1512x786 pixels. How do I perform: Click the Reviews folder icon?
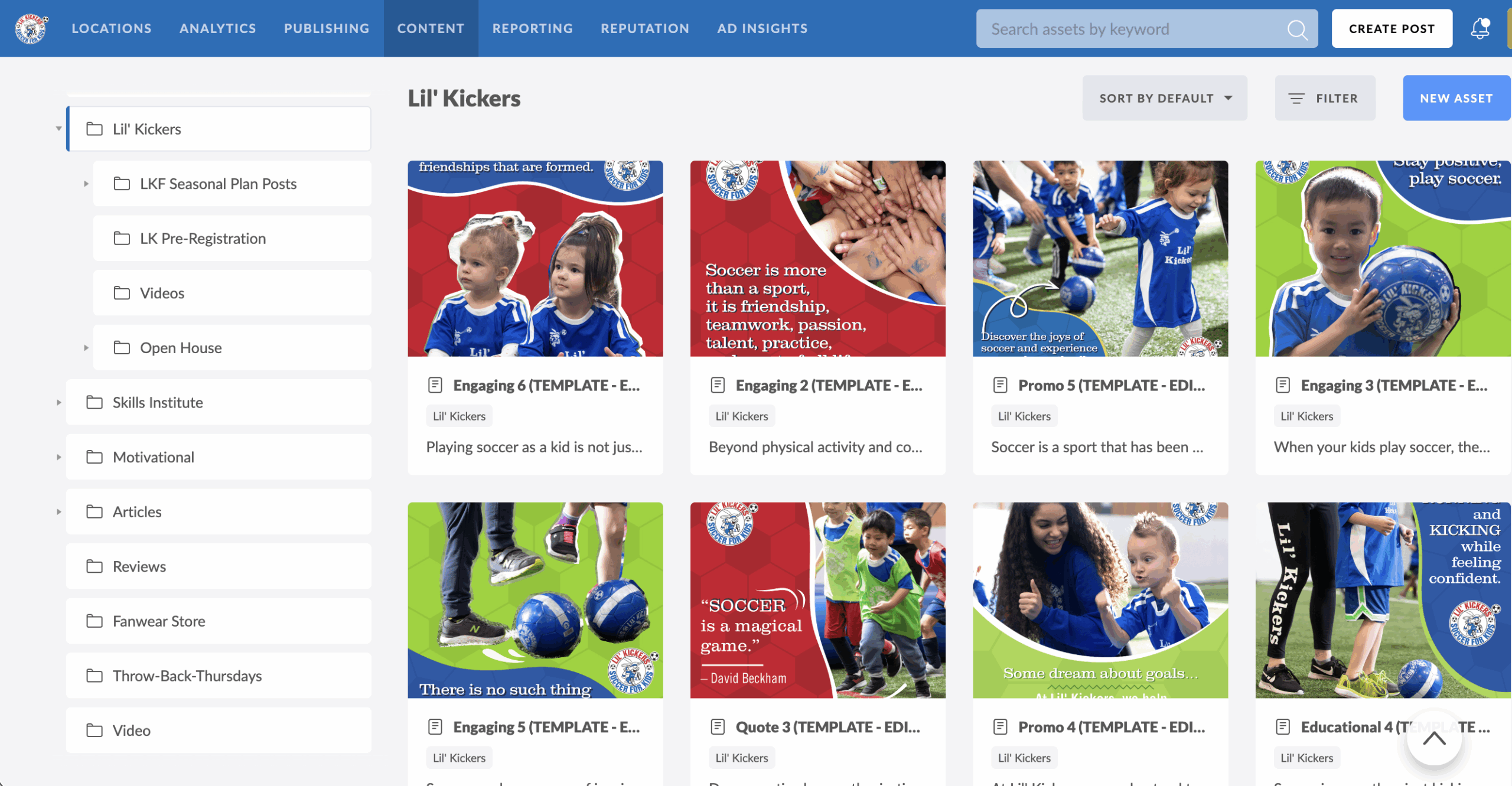(x=94, y=566)
